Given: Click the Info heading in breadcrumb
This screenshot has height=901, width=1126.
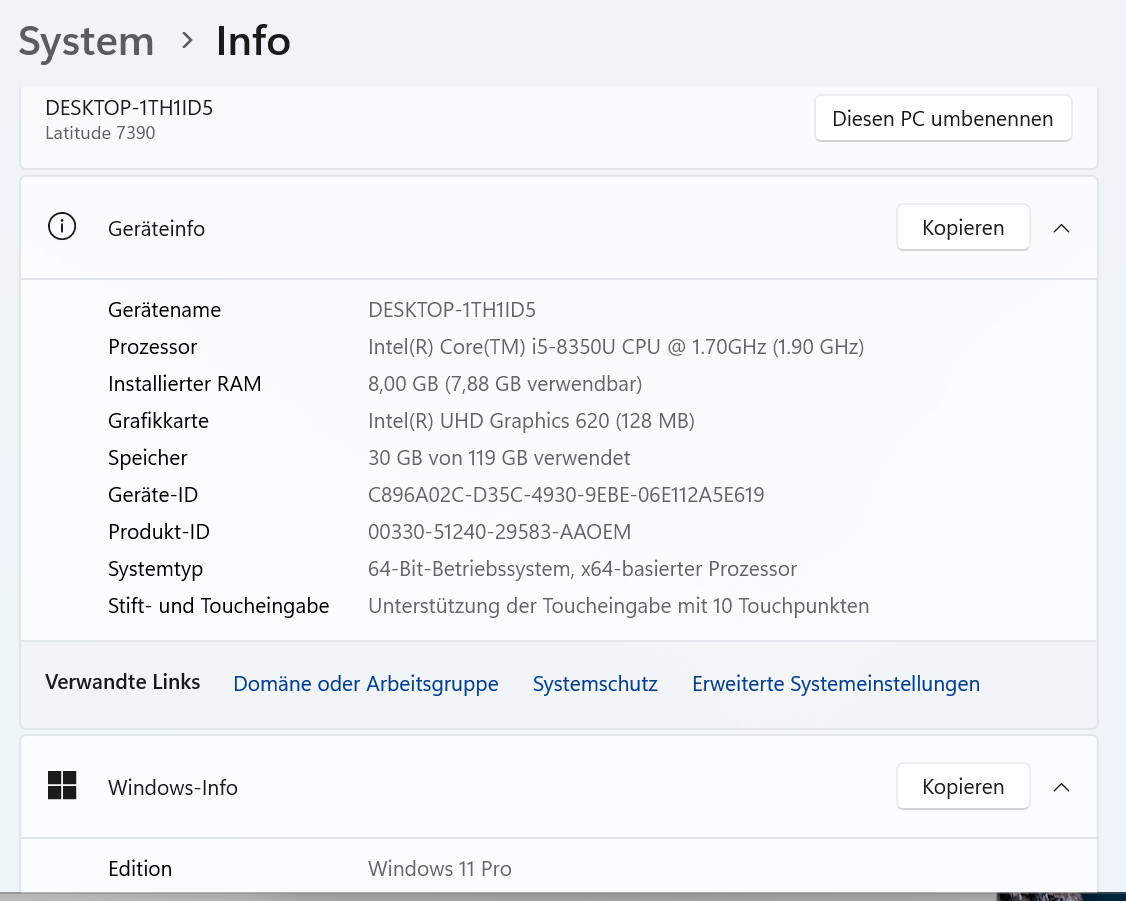Looking at the screenshot, I should [253, 41].
